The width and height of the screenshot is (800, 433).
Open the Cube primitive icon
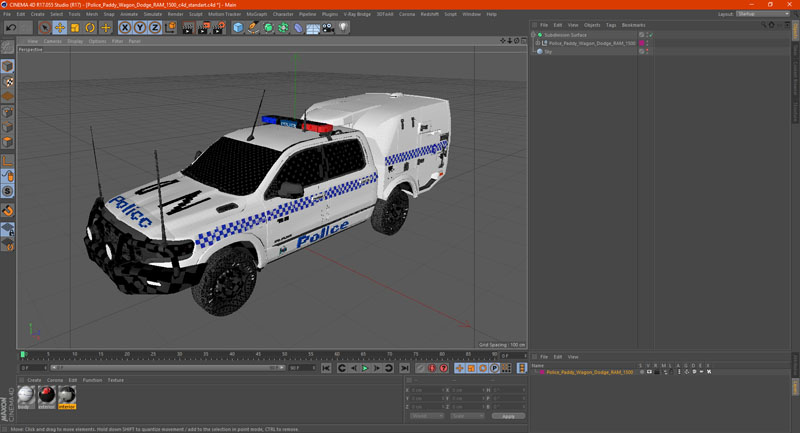click(x=238, y=28)
